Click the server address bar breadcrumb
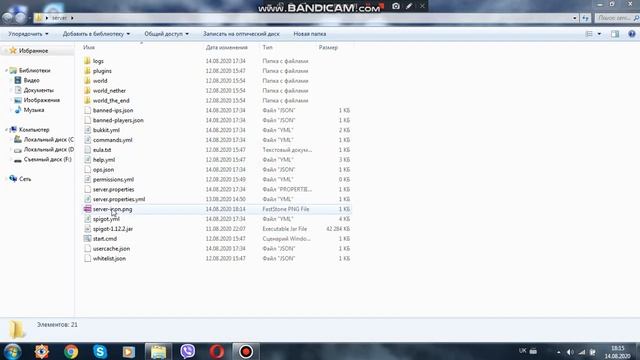This screenshot has width=640, height=360. pyautogui.click(x=59, y=18)
